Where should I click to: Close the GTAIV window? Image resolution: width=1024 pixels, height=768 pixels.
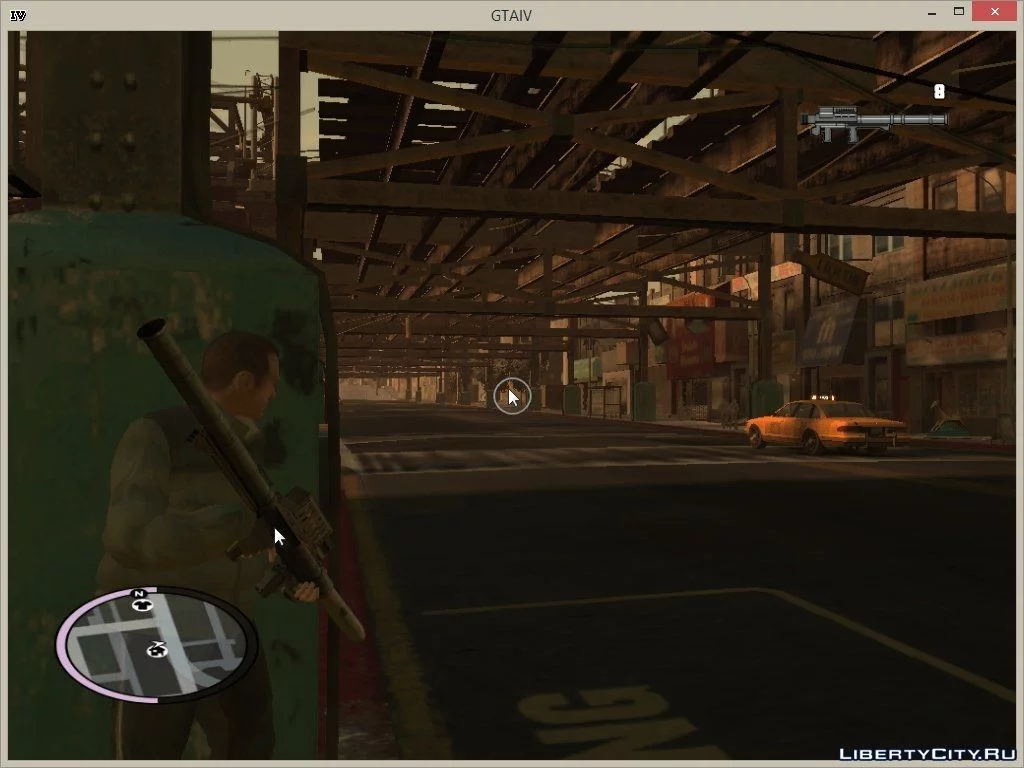tap(995, 12)
